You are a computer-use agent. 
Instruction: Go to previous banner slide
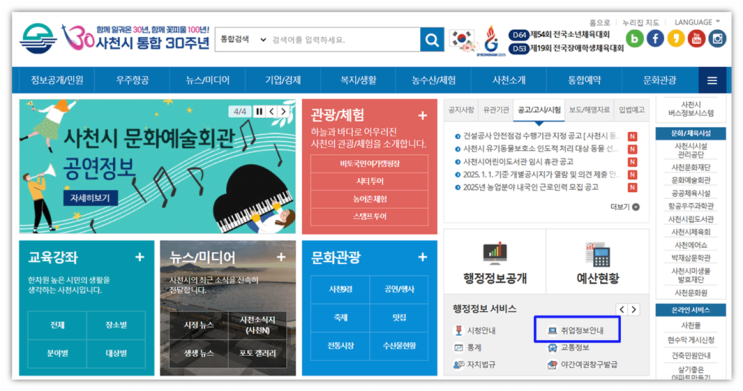(x=272, y=111)
